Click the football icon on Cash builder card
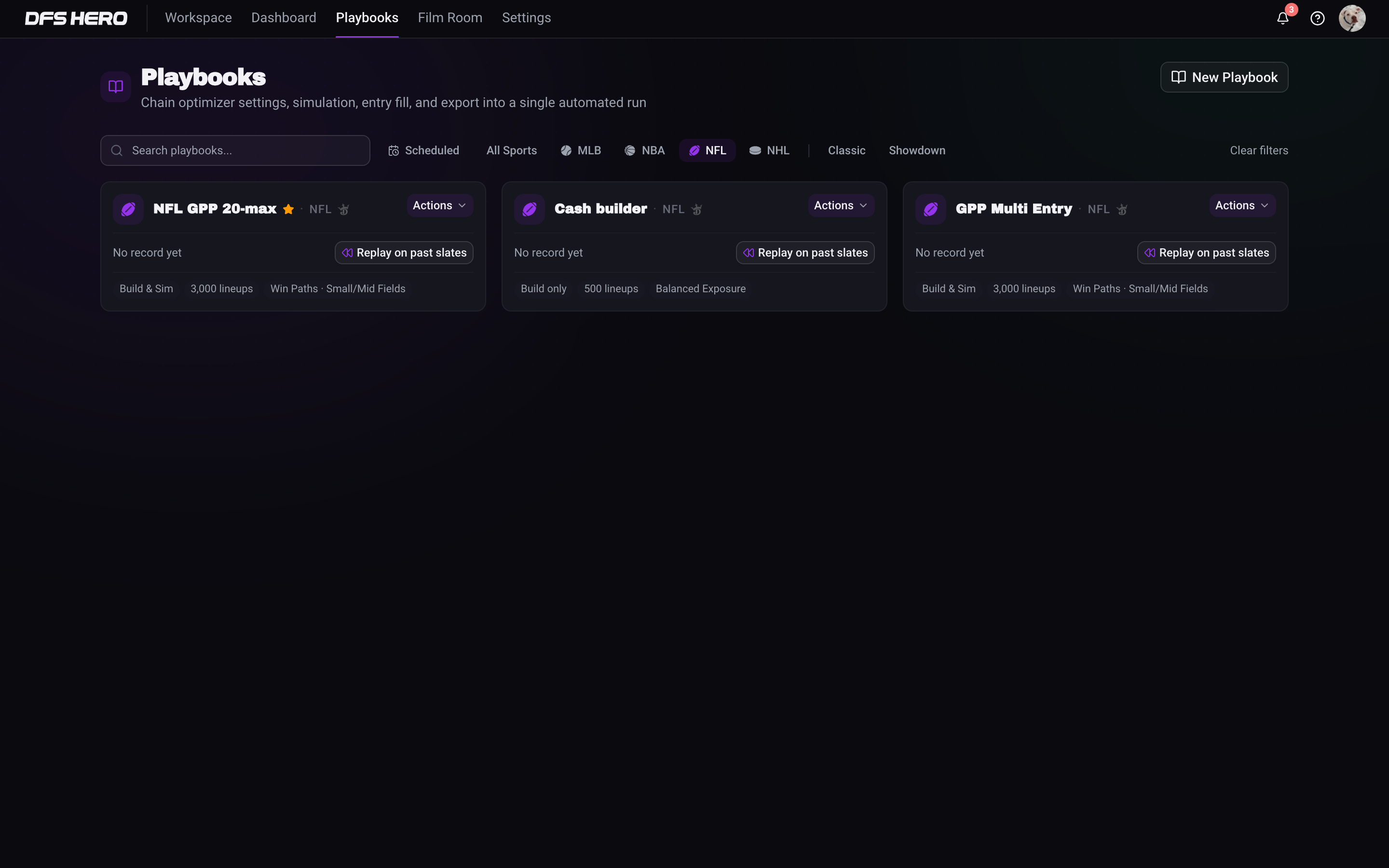Screen dimensions: 1389x868 [529, 209]
